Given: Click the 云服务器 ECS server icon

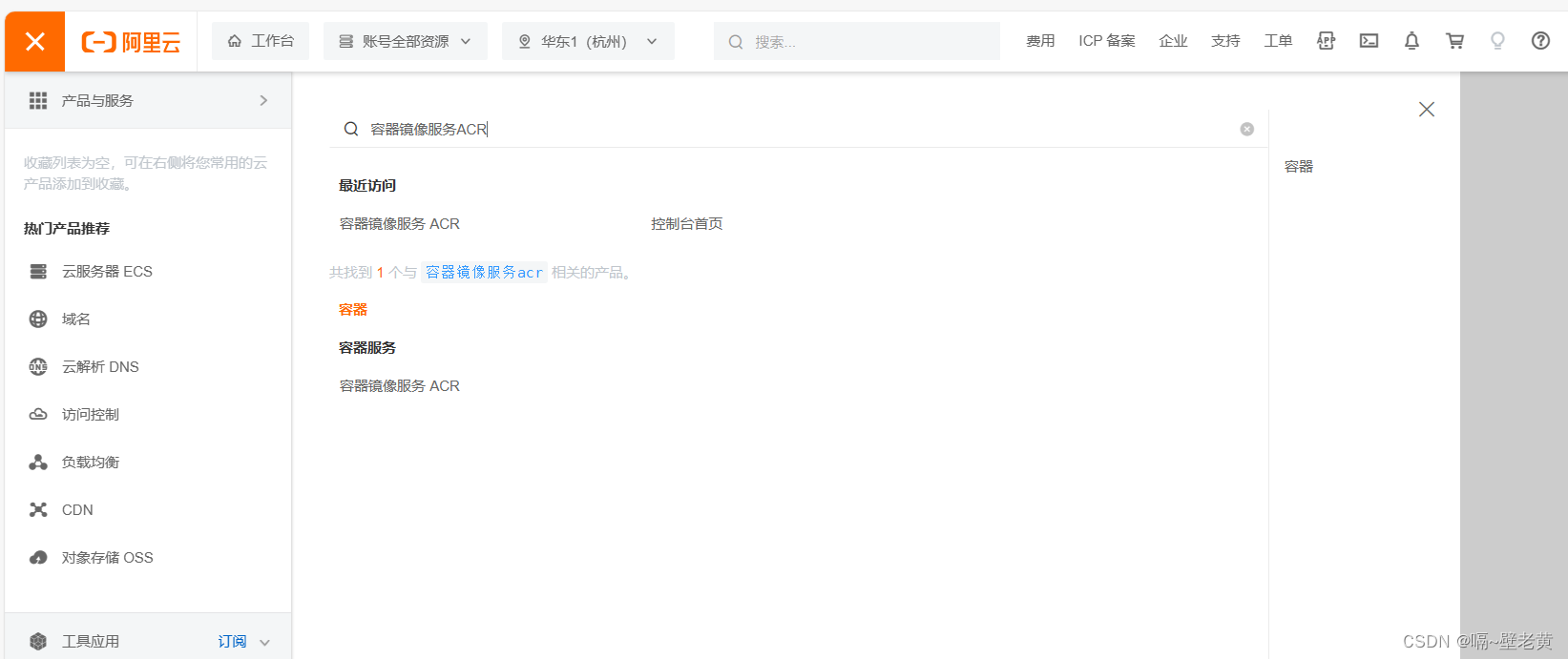Looking at the screenshot, I should click(38, 272).
